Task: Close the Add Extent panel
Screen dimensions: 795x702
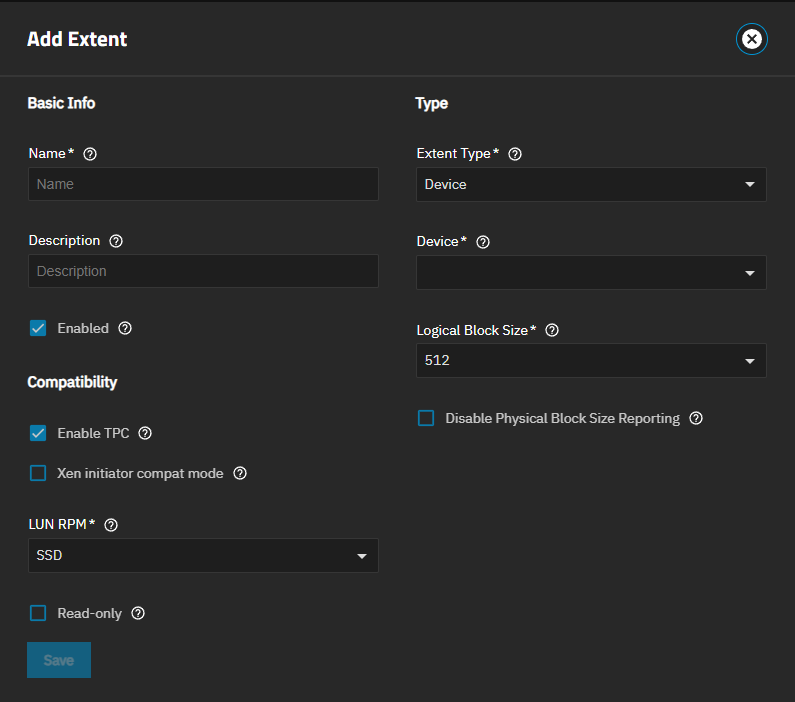Action: (x=751, y=39)
